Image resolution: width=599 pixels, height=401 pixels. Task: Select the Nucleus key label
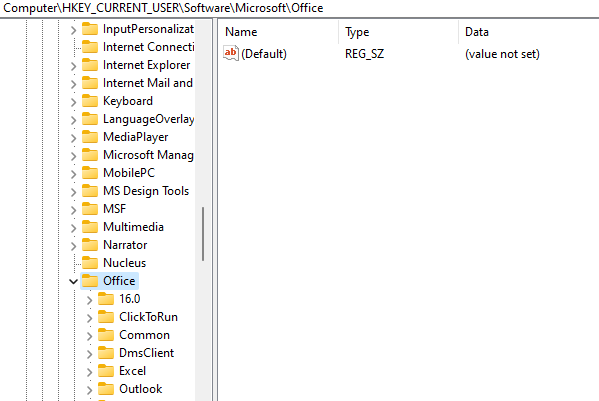coord(125,263)
